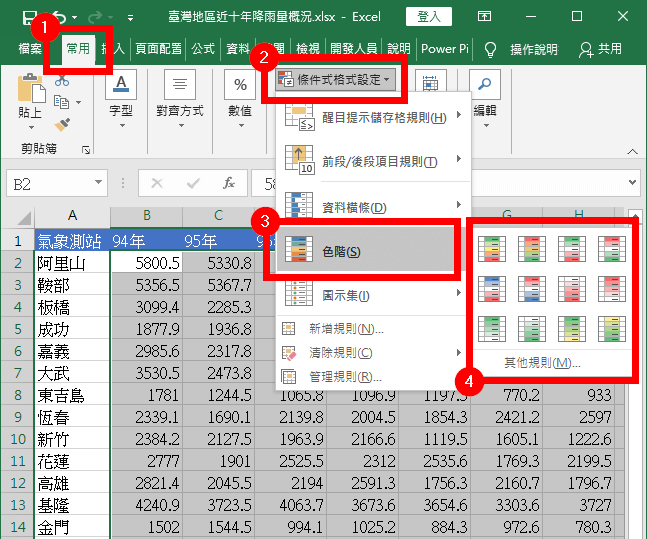
Task: Collapse the ribbon with the chevron
Action: point(632,151)
